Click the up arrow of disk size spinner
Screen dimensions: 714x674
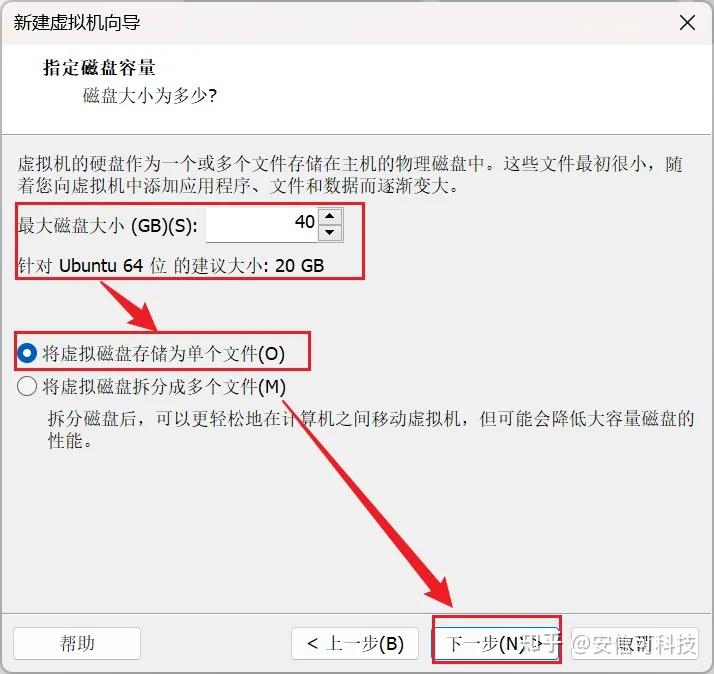click(330, 216)
